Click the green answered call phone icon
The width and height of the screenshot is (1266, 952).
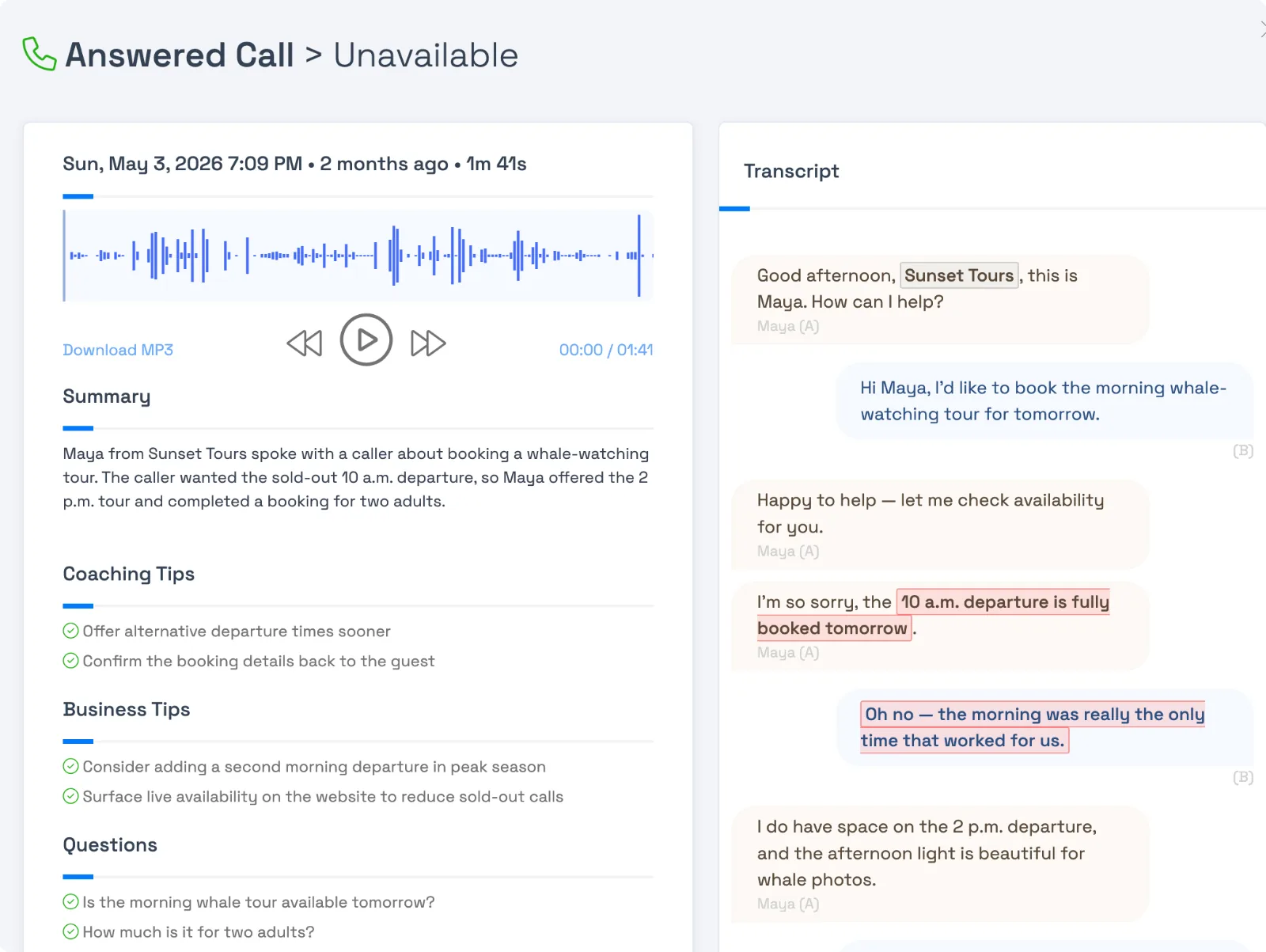(40, 54)
